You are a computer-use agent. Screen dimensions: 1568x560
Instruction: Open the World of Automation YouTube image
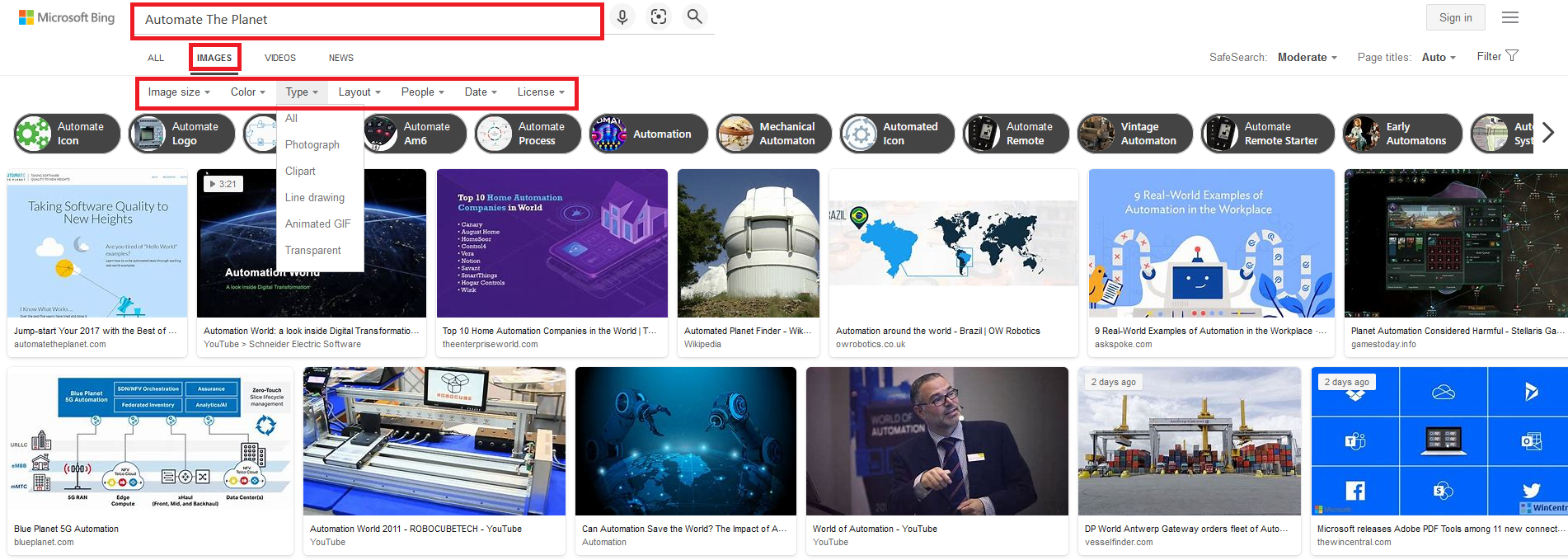937,441
